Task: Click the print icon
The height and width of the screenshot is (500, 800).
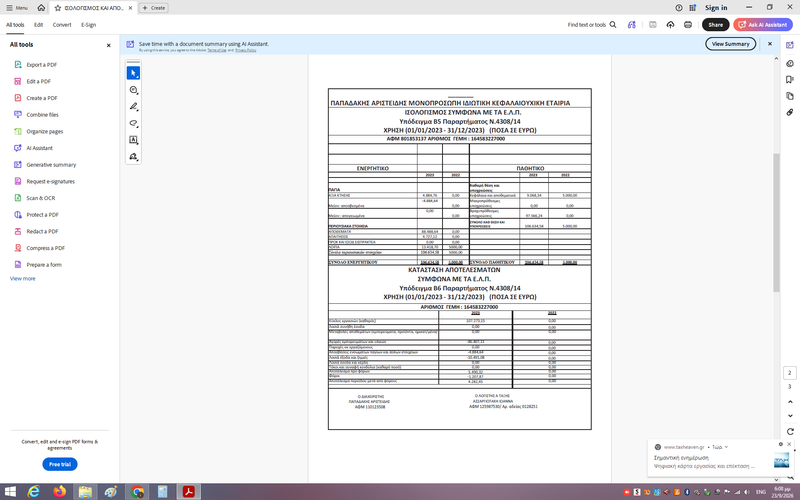Action: pyautogui.click(x=688, y=24)
